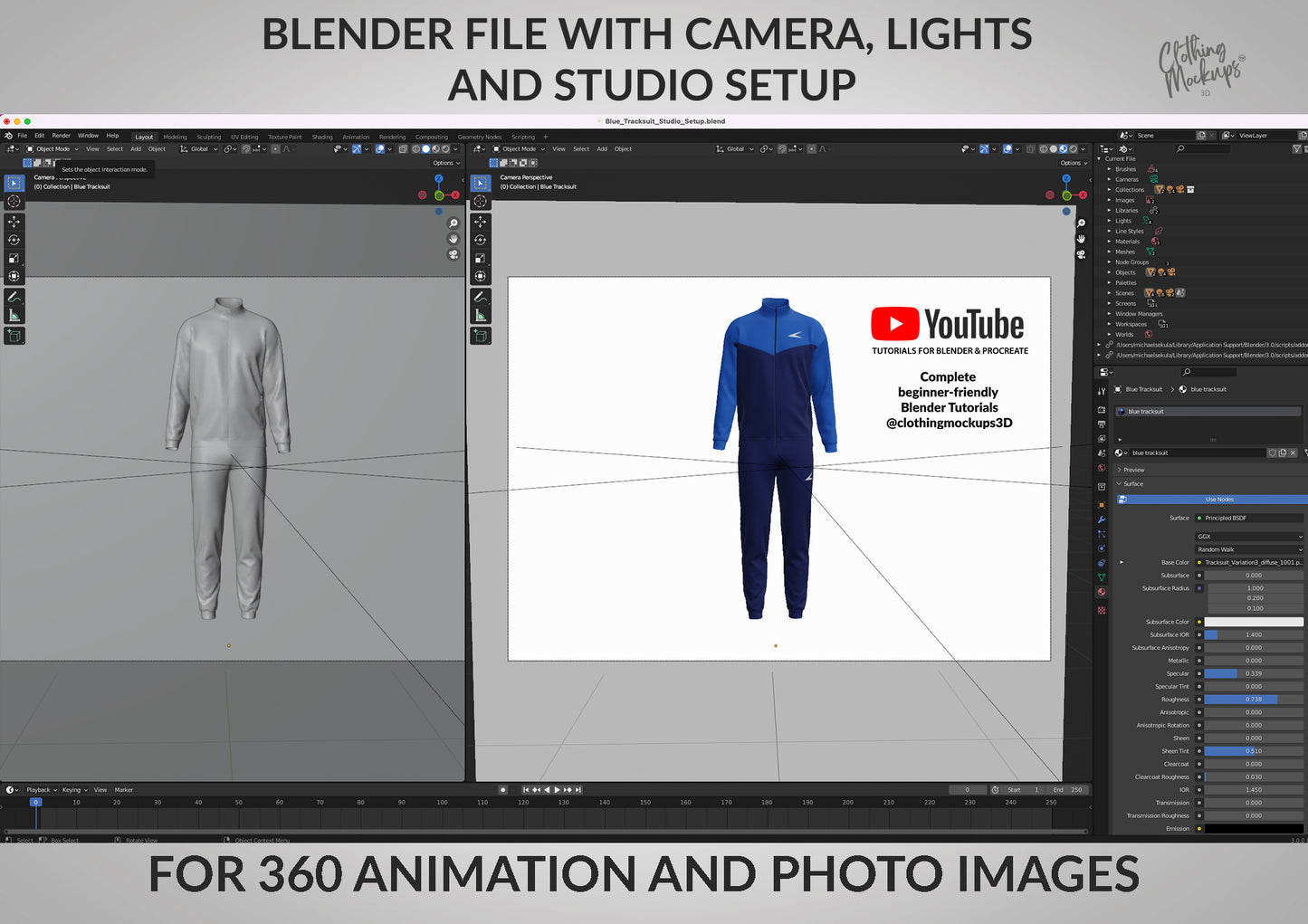
Task: Select the Annotate tool in right viewport
Action: [481, 297]
